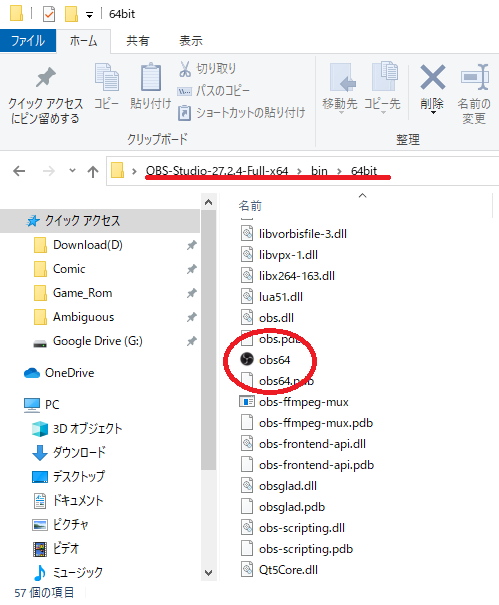The image size is (499, 605).
Task: Expand breadcrumb chevron after bin
Action: coord(339,171)
